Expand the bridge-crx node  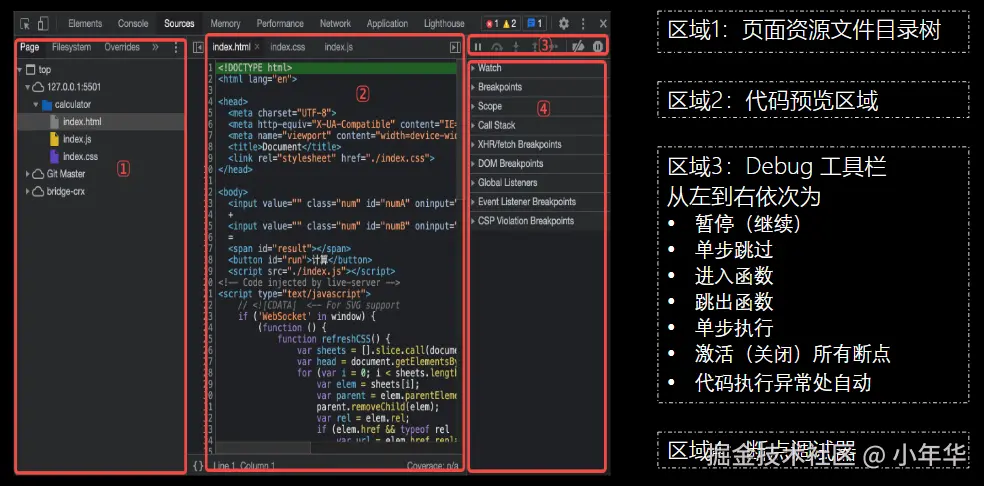coord(28,192)
